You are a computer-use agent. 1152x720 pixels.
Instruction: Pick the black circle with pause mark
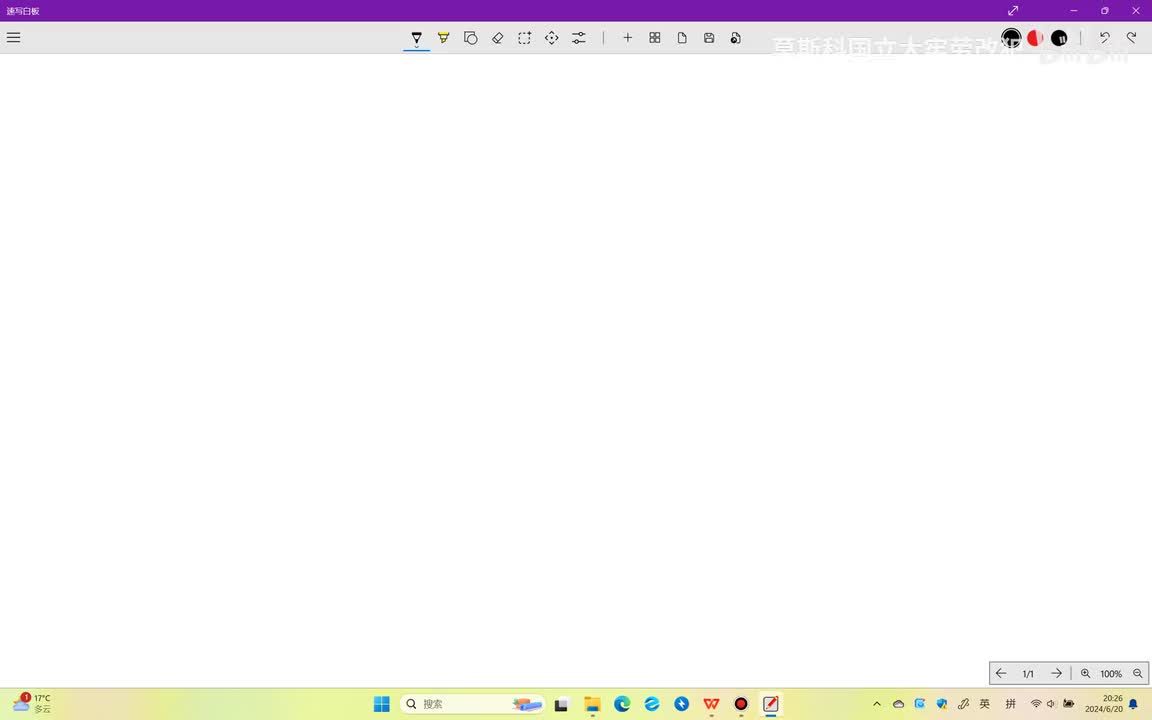(1059, 37)
